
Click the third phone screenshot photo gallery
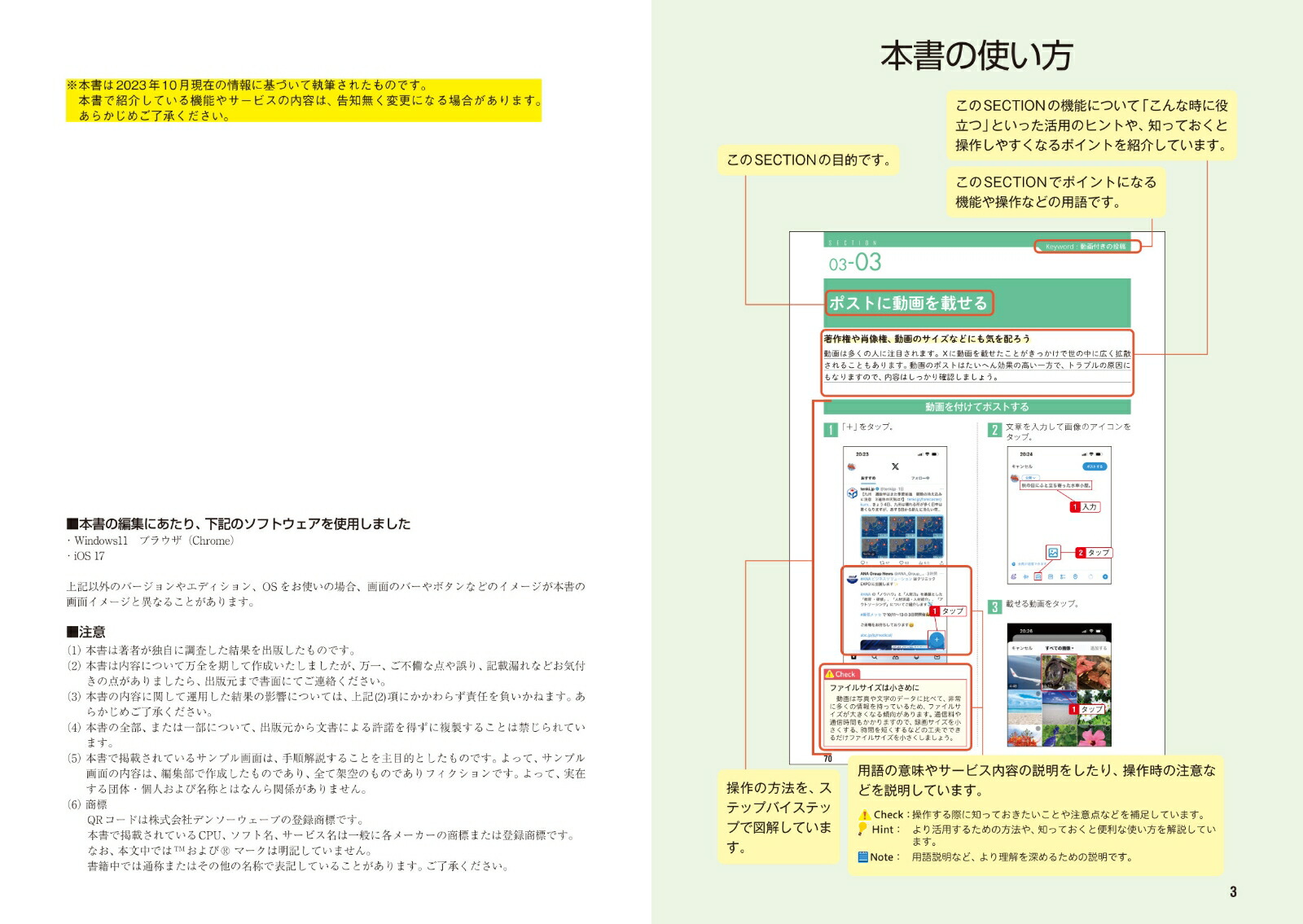tap(1059, 686)
